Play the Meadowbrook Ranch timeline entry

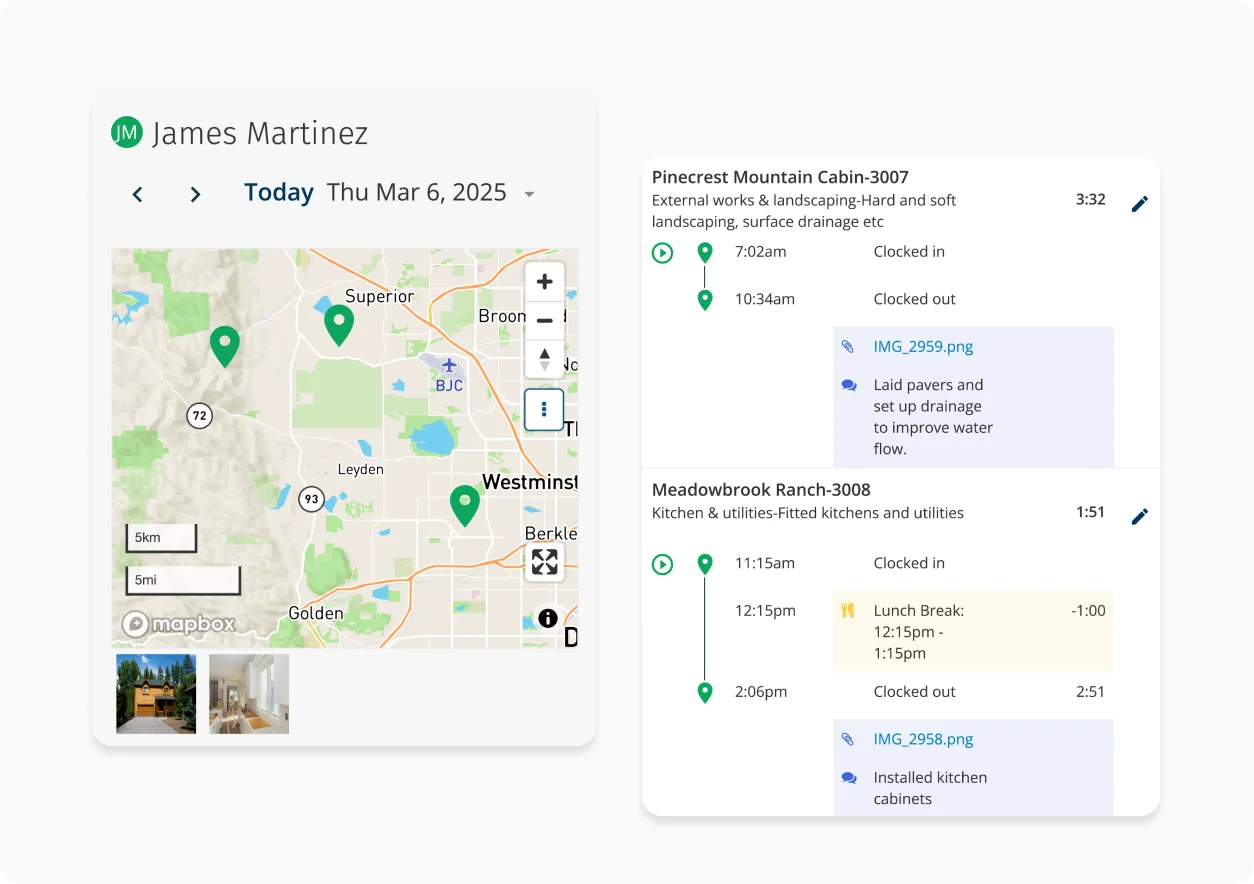point(662,564)
